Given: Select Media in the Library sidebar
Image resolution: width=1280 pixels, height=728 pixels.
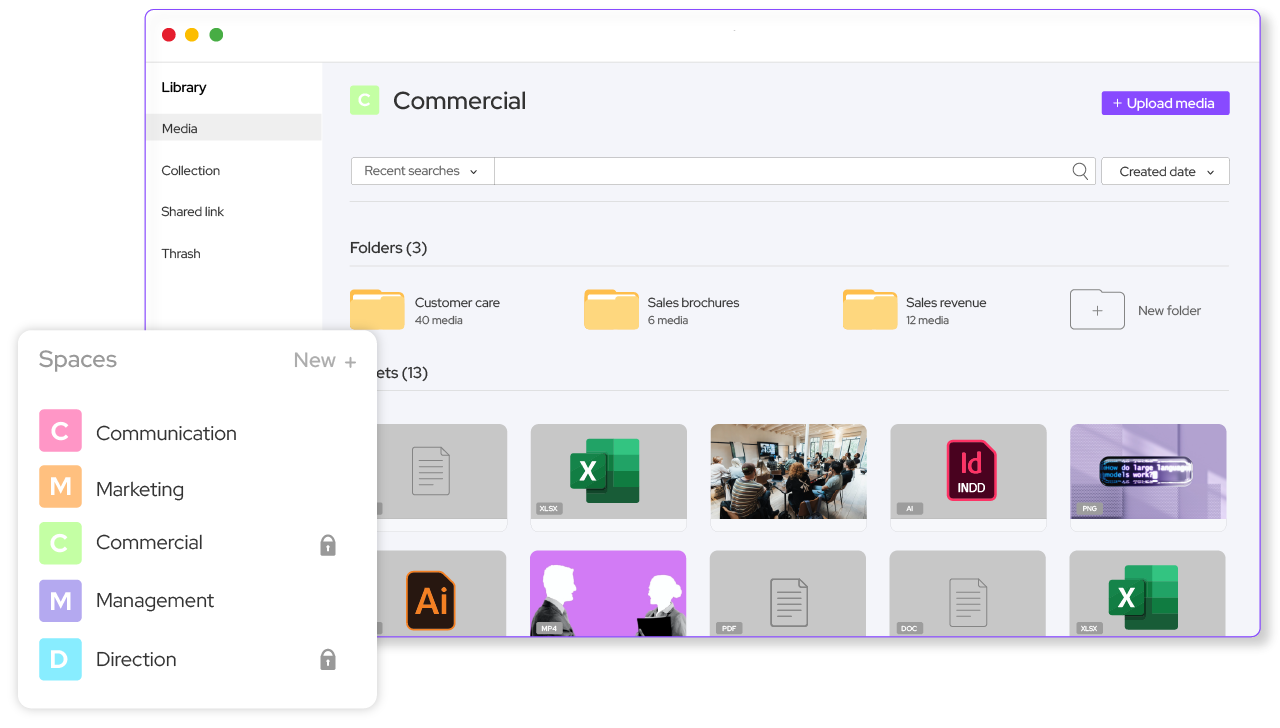Looking at the screenshot, I should tap(233, 128).
